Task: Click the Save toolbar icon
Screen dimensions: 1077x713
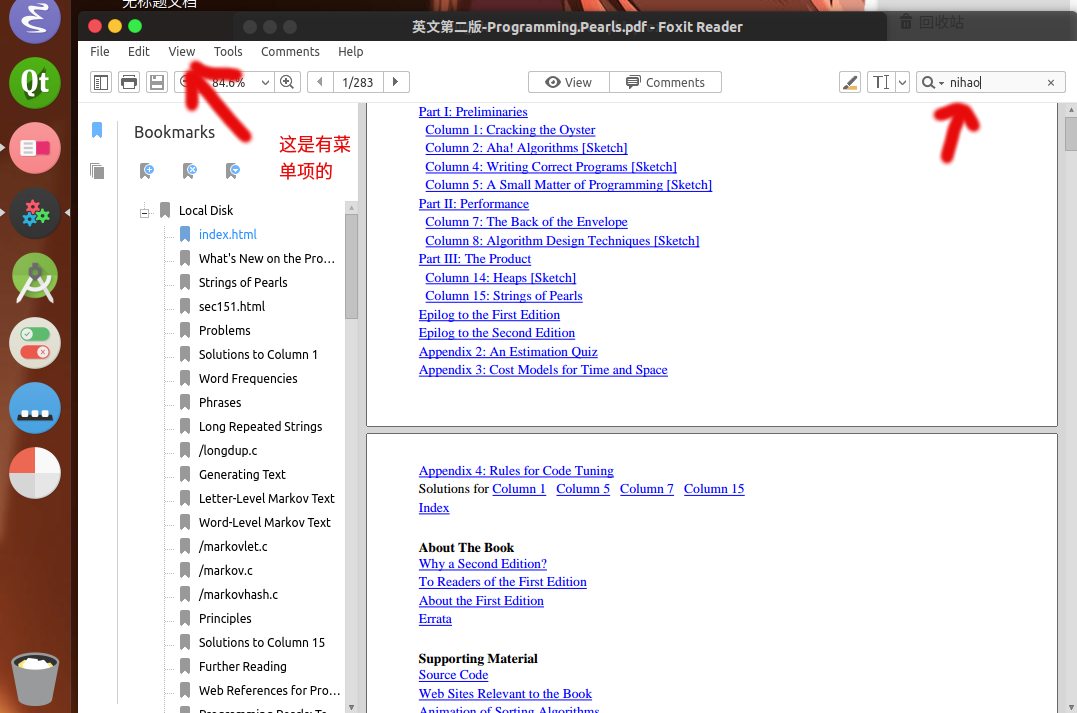Action: coord(157,82)
